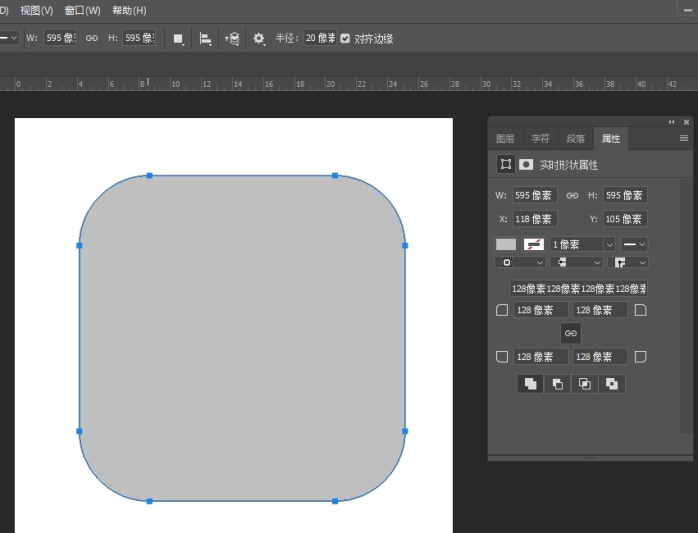Toggle width-height link in options bar
The width and height of the screenshot is (698, 533).
click(x=91, y=38)
